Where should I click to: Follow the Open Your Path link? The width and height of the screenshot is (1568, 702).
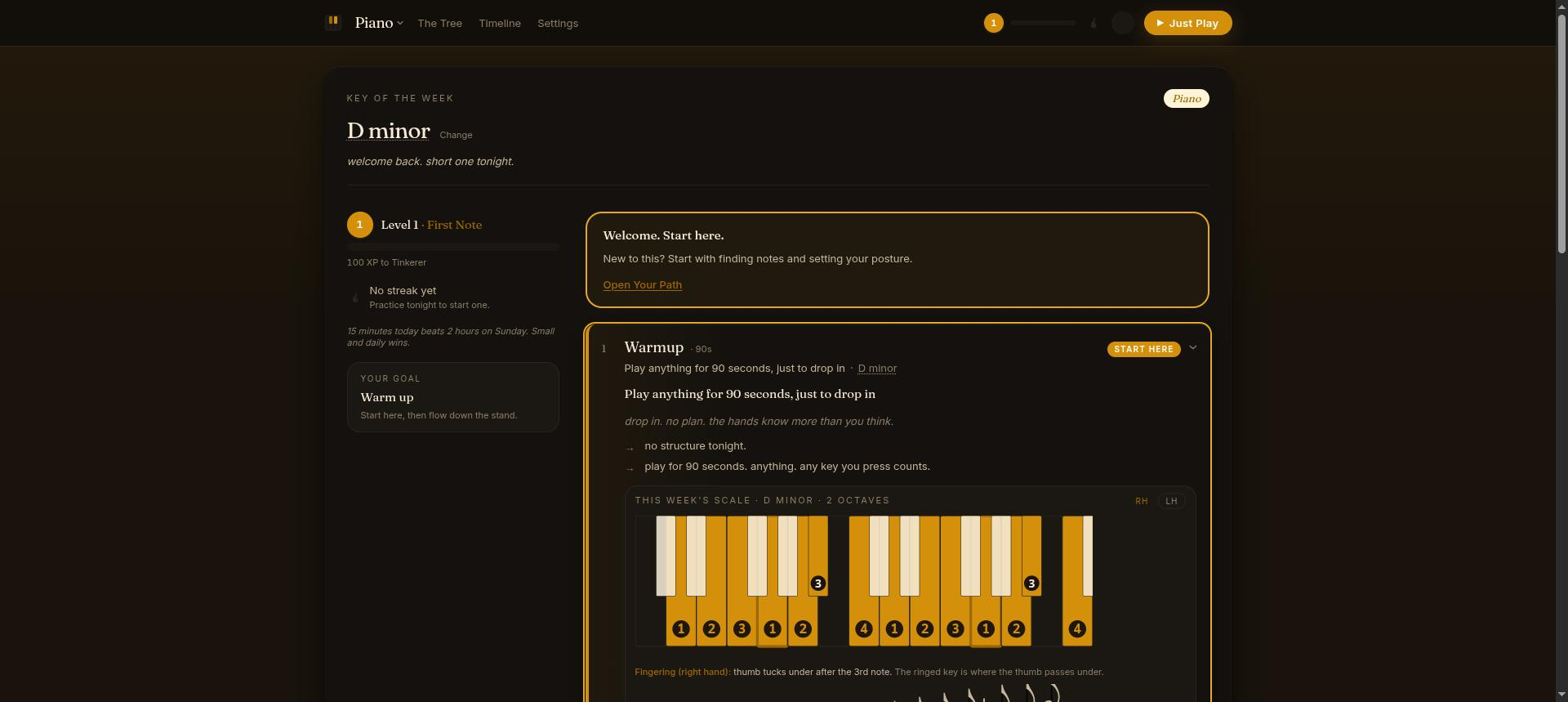[x=642, y=284]
